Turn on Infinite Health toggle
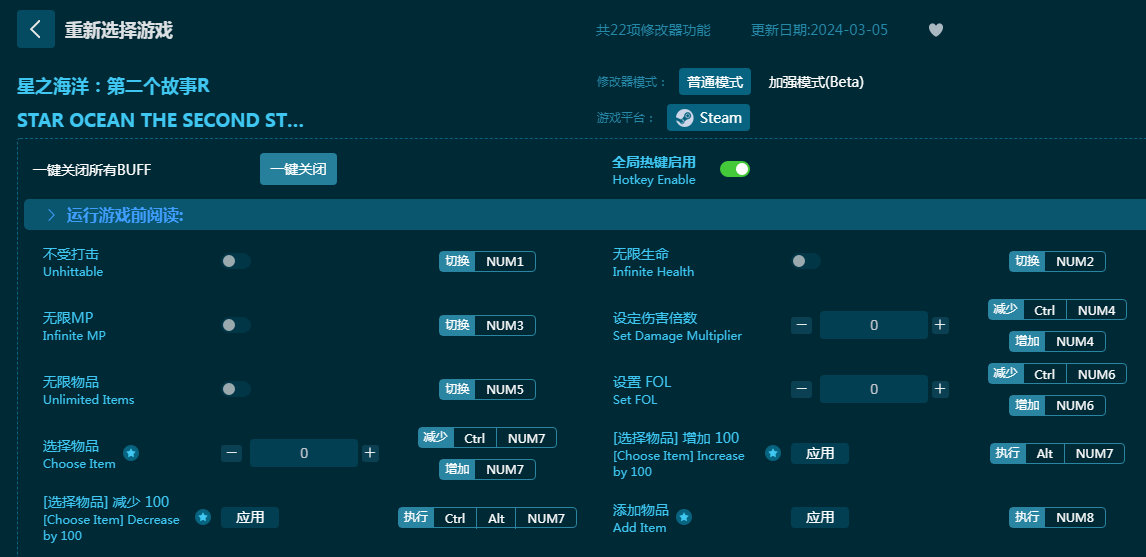The width and height of the screenshot is (1146, 557). (805, 261)
